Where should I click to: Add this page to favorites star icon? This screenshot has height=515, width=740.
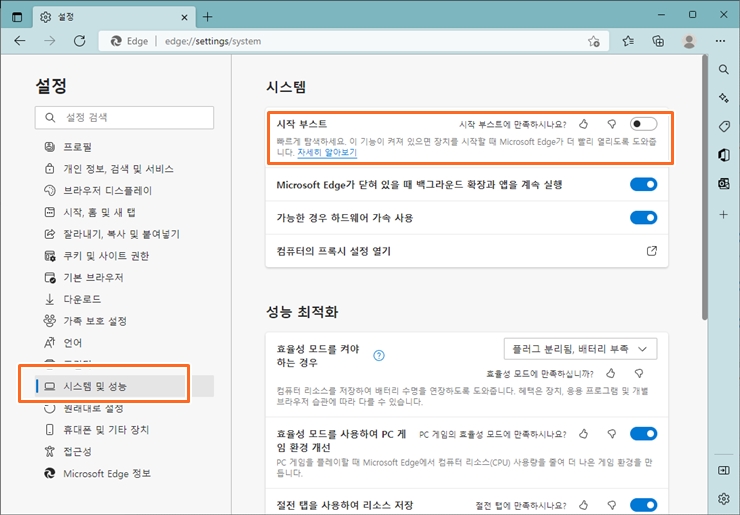594,42
